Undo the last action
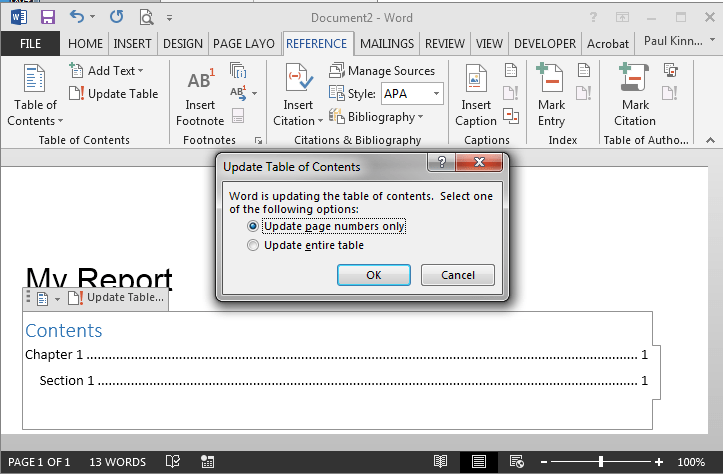Screen dimensions: 723x474 [77, 17]
